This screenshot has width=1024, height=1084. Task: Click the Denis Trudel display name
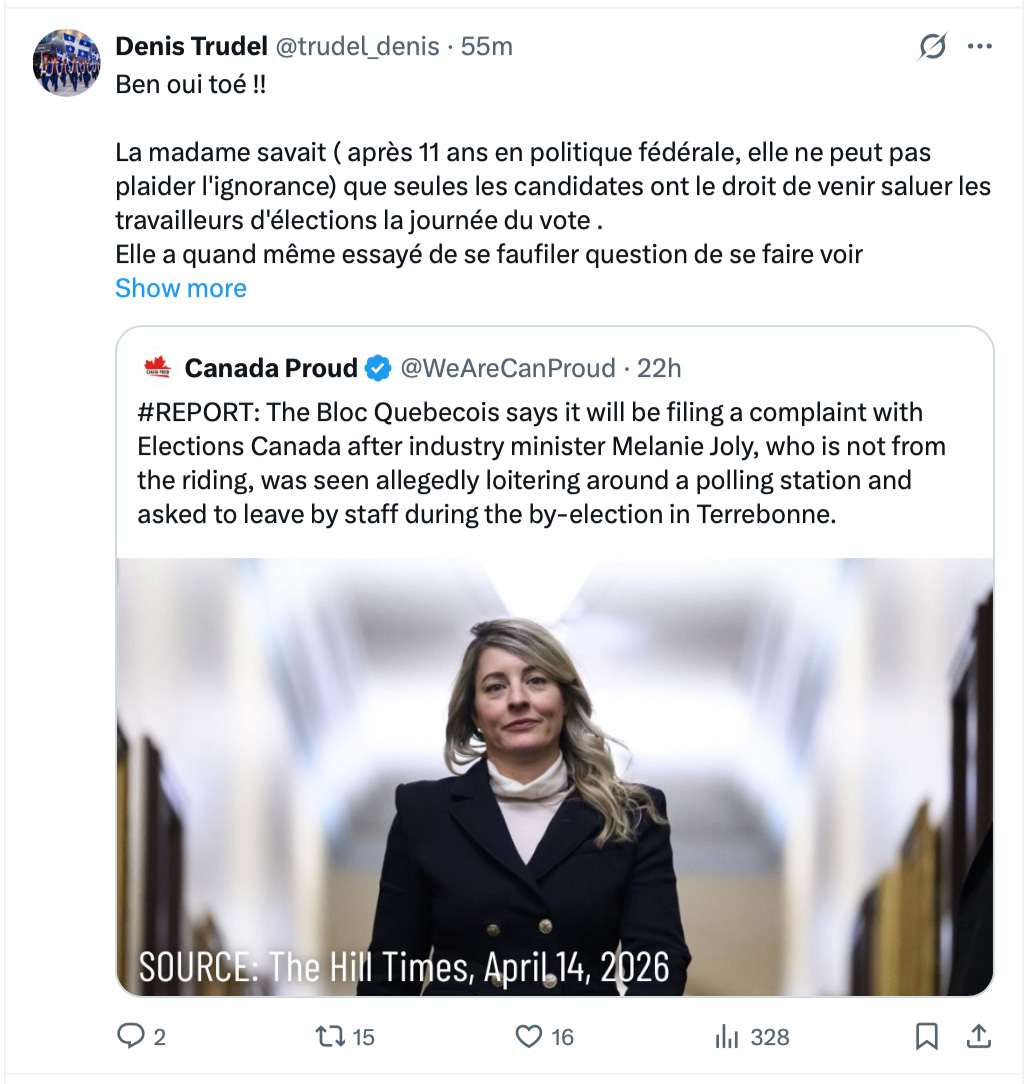[191, 46]
